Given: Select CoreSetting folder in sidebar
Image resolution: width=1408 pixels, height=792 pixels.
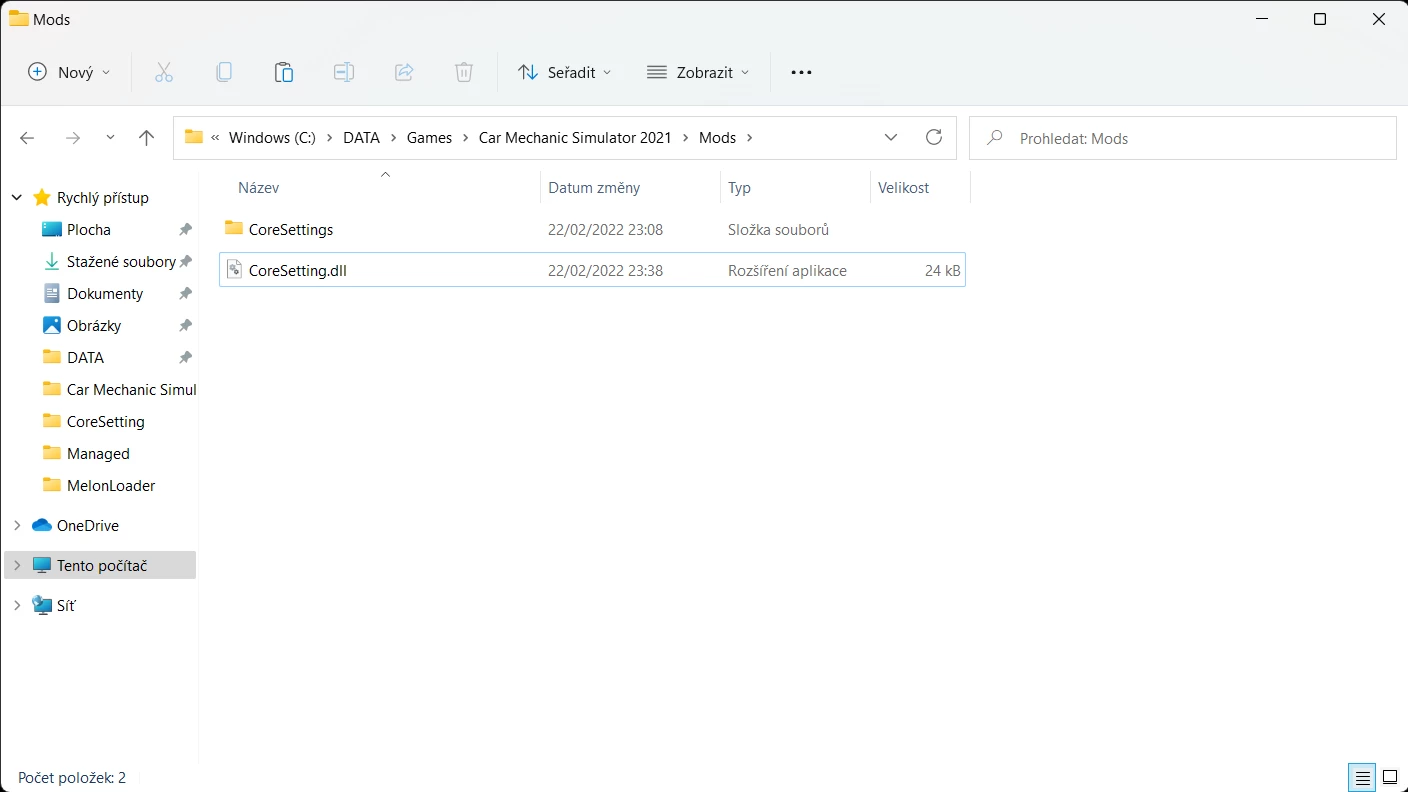Looking at the screenshot, I should tap(105, 422).
